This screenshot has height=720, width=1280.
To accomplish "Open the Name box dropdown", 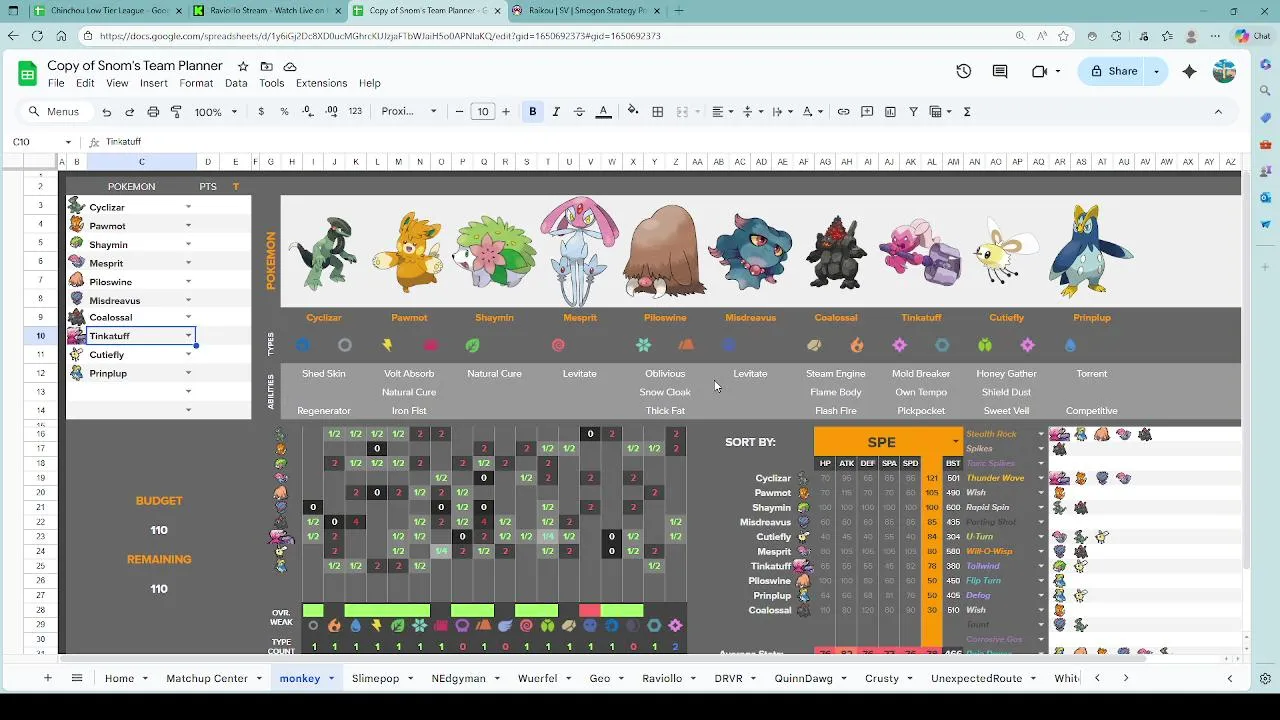I will pyautogui.click(x=68, y=142).
